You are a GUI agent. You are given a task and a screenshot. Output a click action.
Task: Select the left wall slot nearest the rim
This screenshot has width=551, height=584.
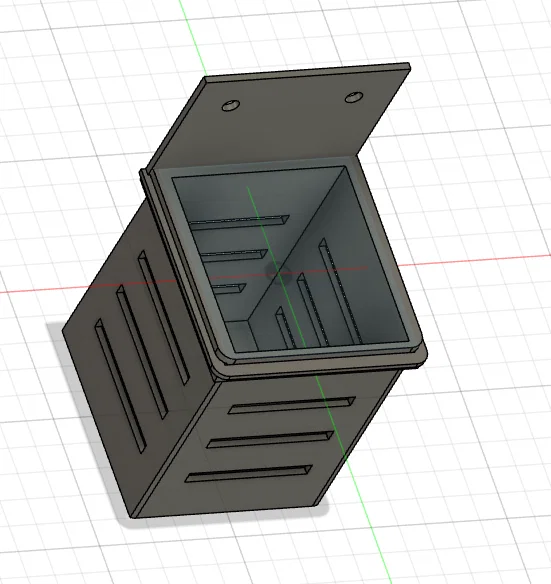164,317
